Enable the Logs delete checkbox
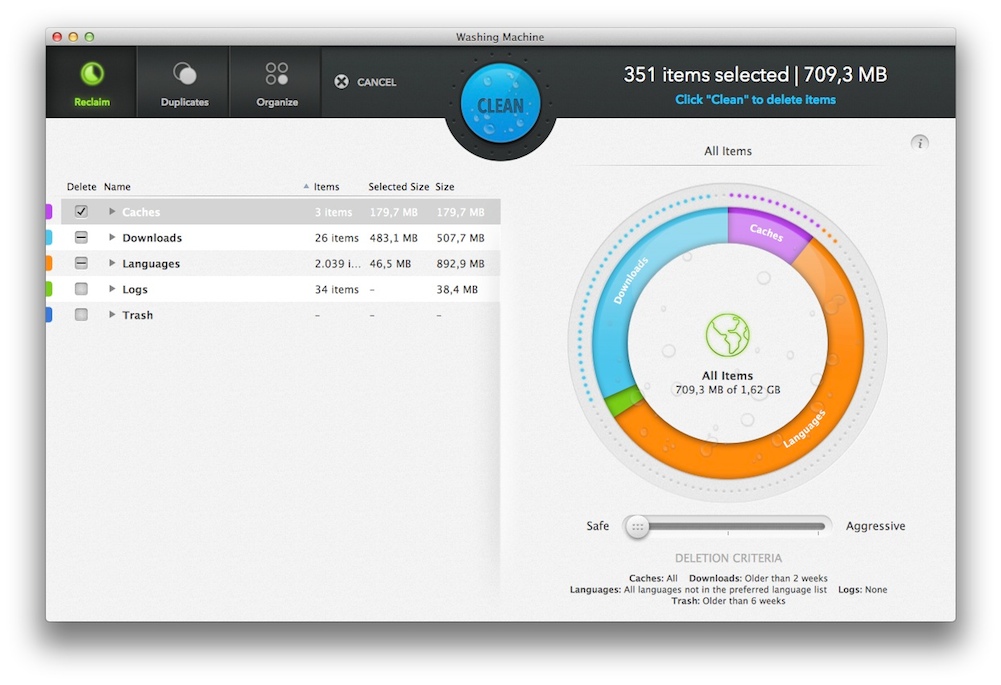The width and height of the screenshot is (1001, 685). pos(81,289)
